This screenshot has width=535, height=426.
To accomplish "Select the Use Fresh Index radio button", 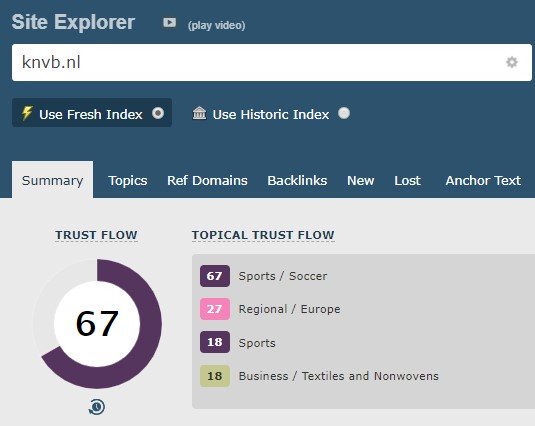I will (158, 113).
